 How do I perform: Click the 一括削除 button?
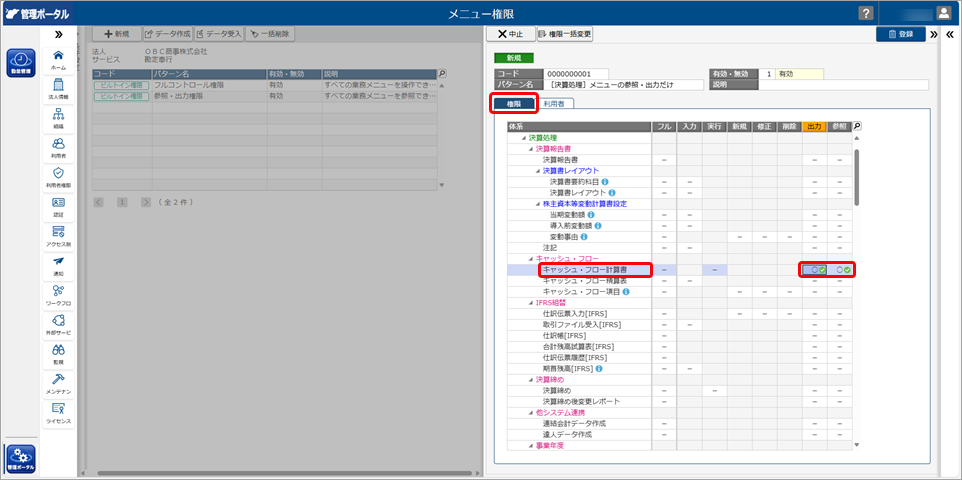click(268, 34)
